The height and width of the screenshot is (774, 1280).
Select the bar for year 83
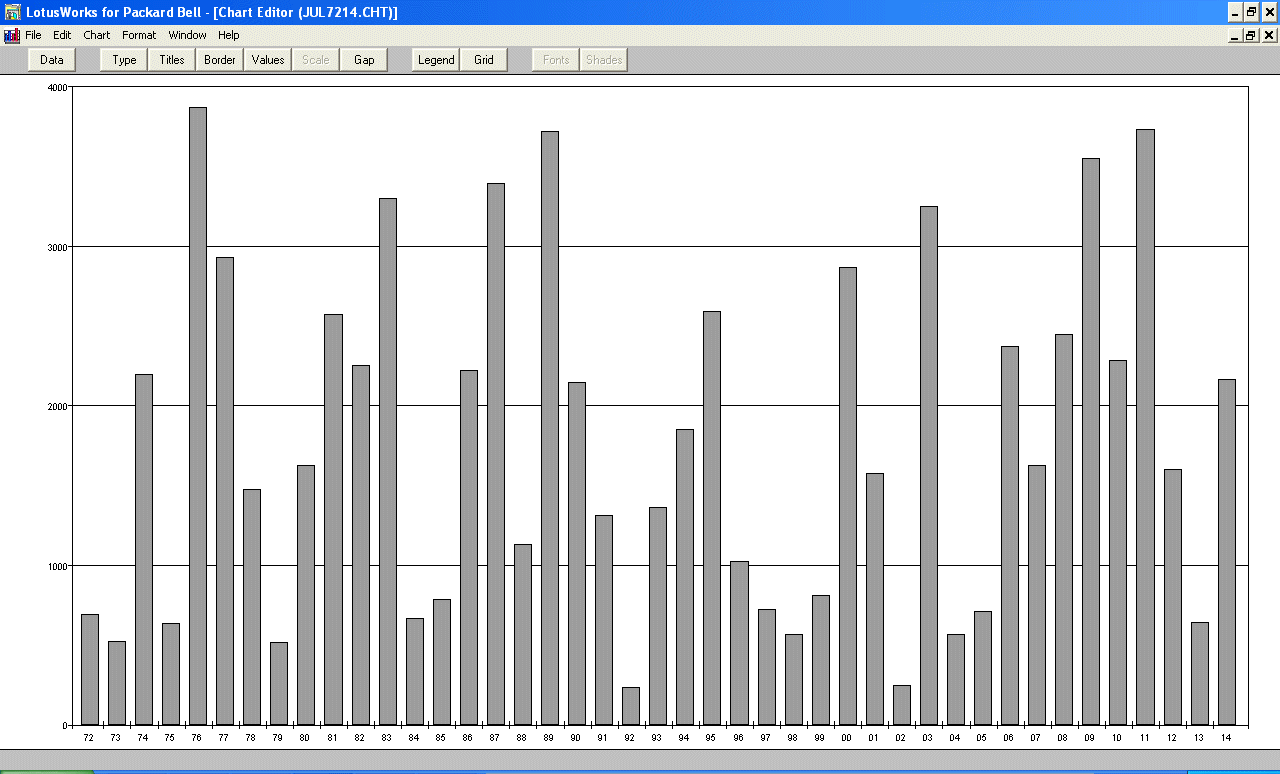388,461
